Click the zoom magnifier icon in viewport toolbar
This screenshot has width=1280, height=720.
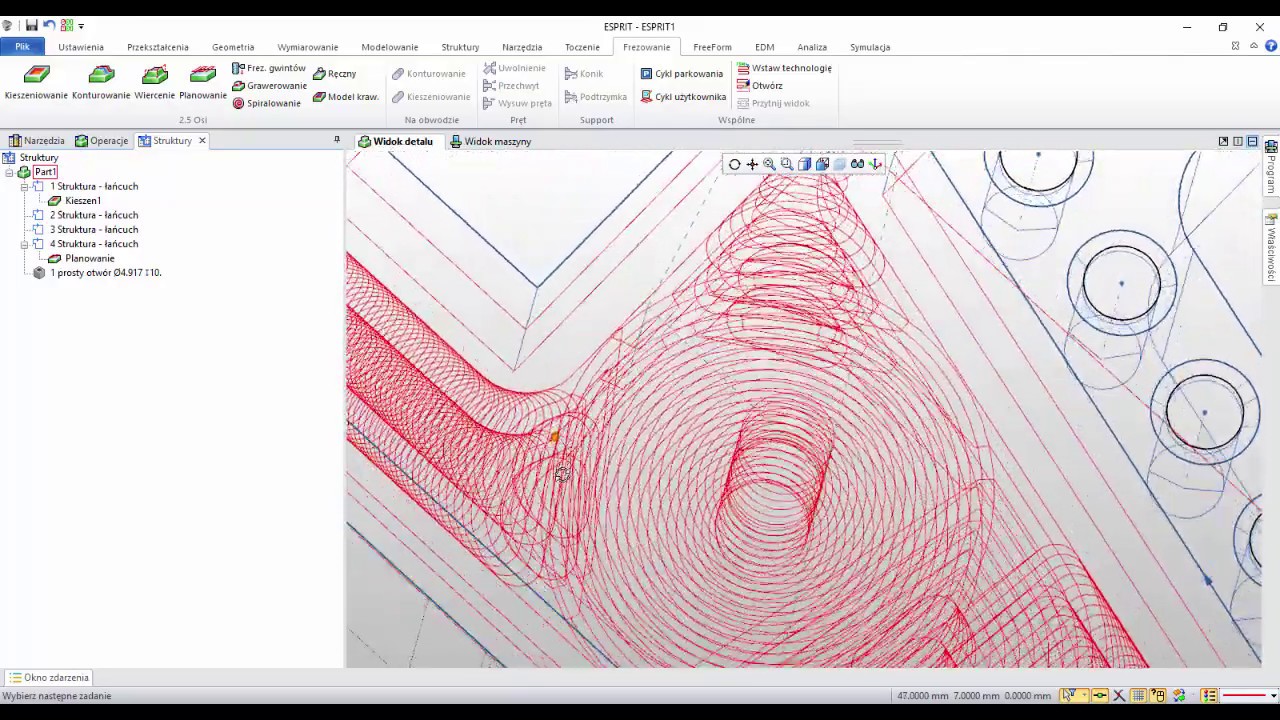click(x=769, y=164)
